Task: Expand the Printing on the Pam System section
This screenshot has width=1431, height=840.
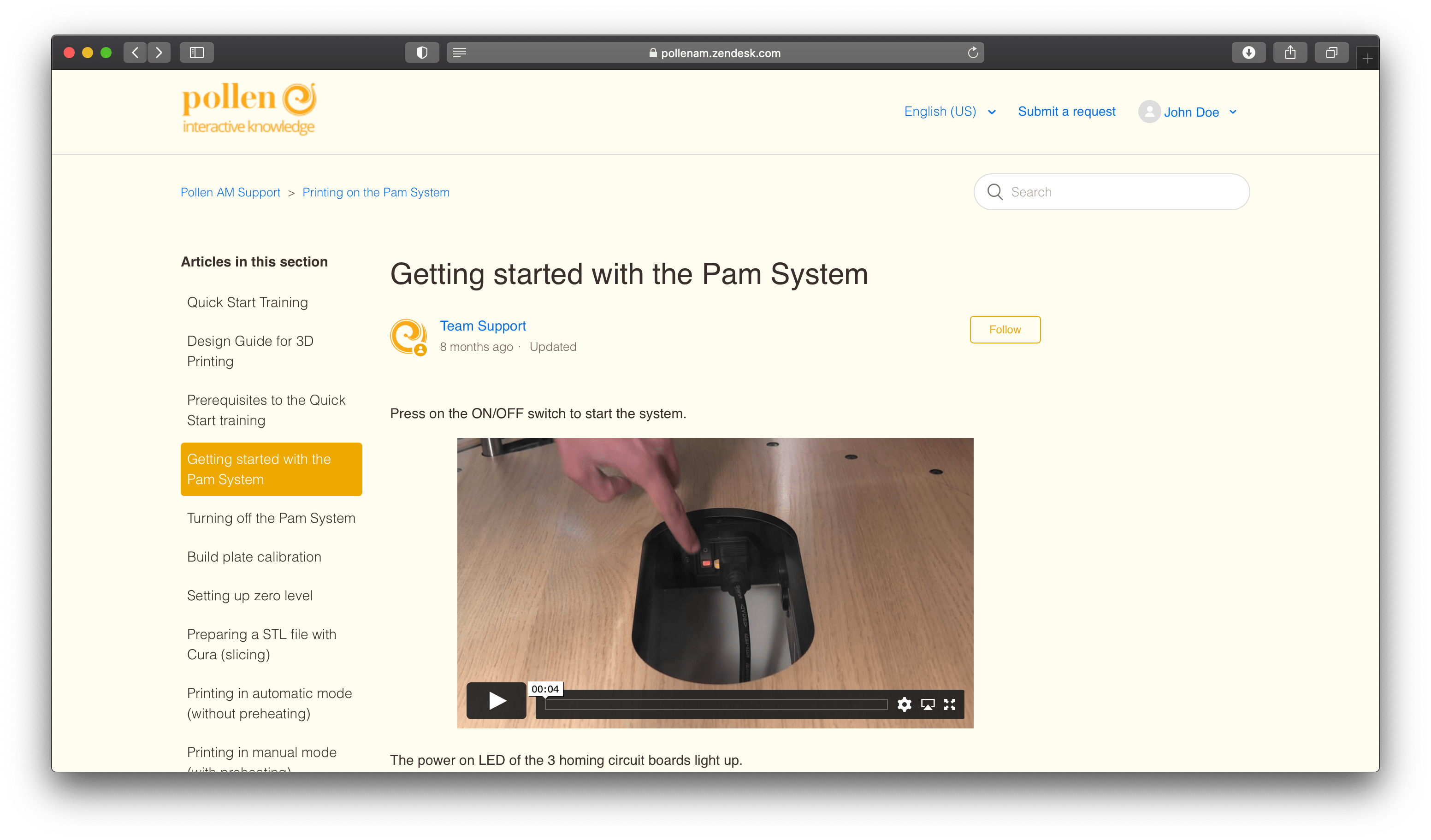Action: pyautogui.click(x=377, y=191)
